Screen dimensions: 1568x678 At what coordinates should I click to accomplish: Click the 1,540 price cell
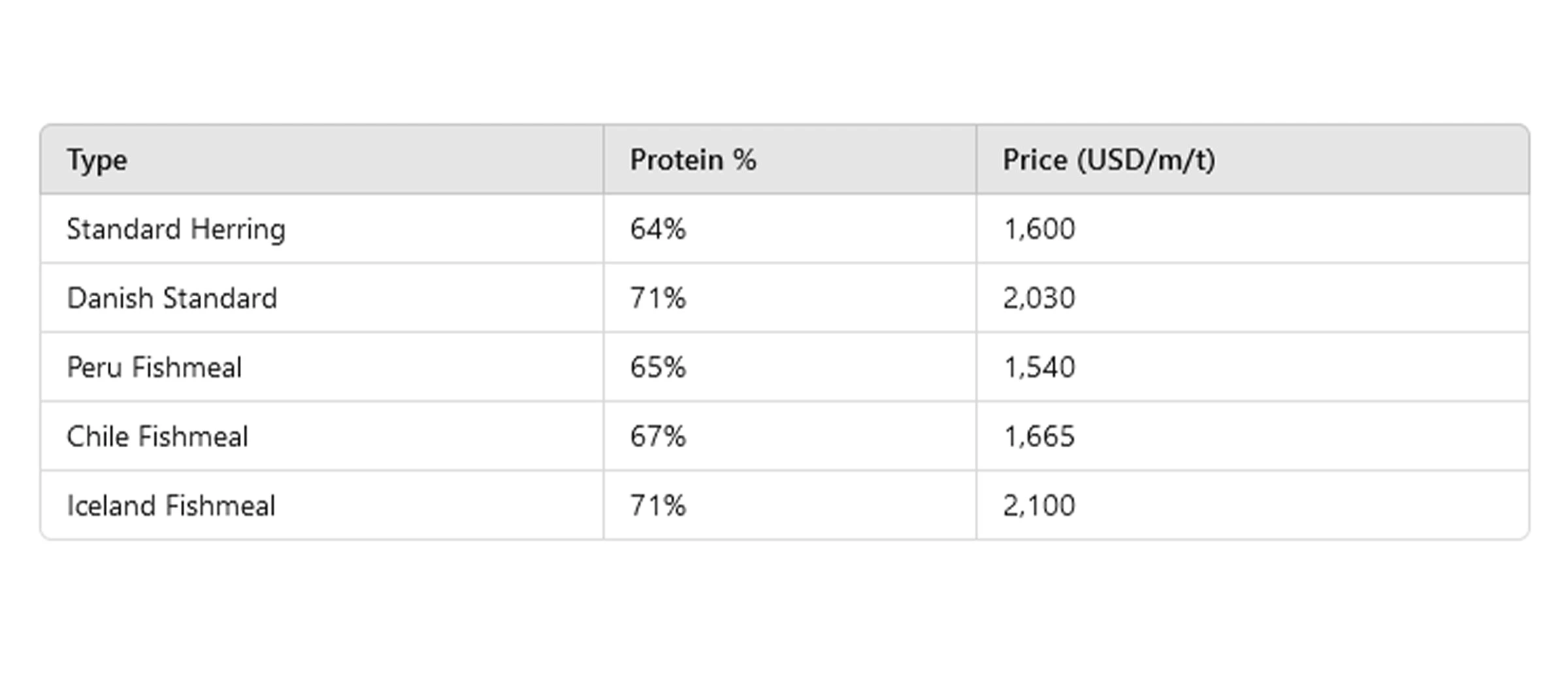(1039, 367)
